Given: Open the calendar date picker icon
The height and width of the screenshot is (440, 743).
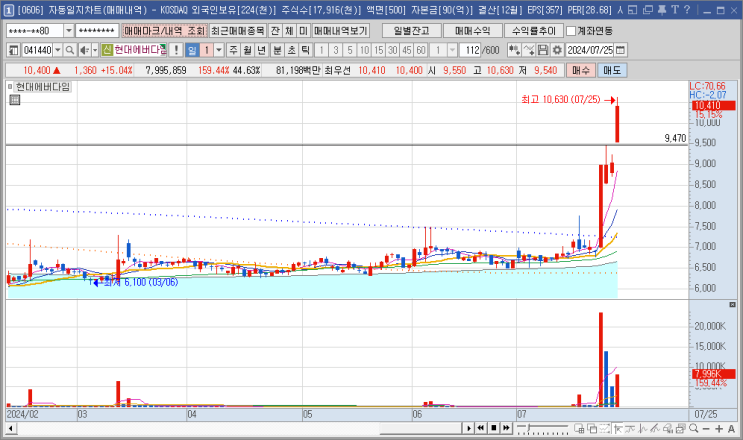Looking at the screenshot, I should click(620, 50).
